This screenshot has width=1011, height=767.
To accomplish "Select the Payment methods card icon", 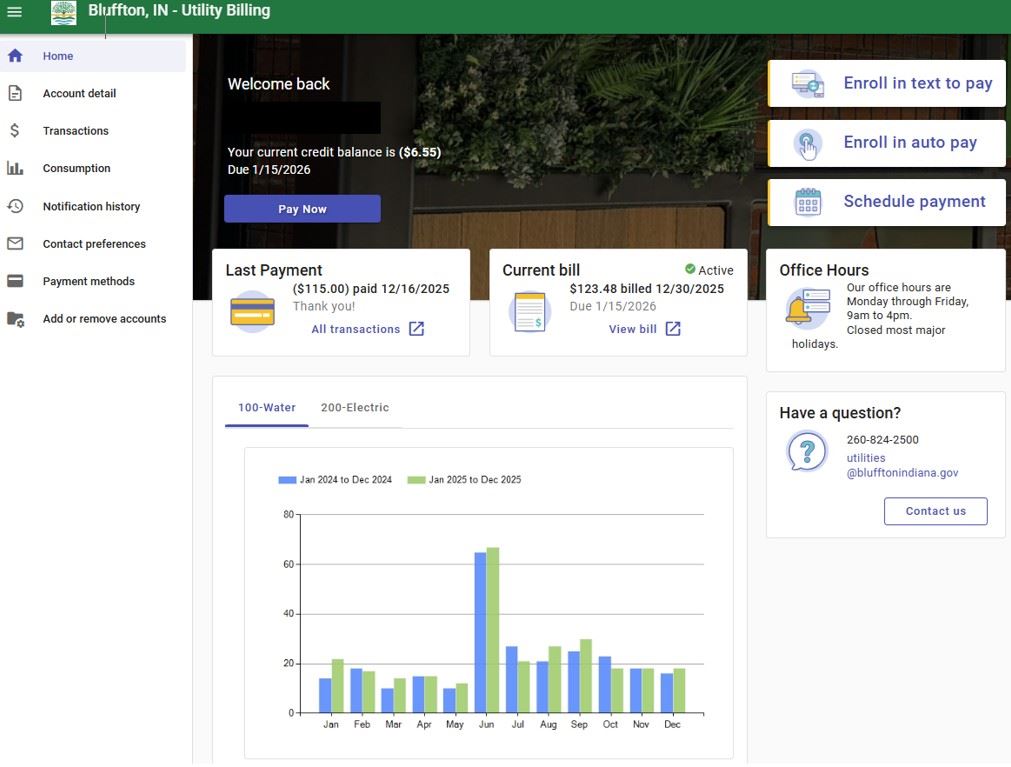I will point(13,280).
